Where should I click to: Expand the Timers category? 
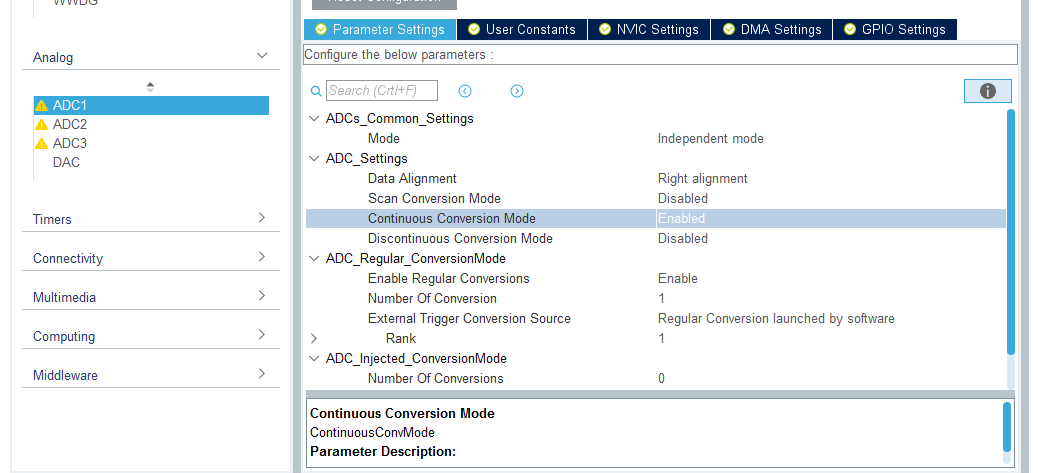pyautogui.click(x=262, y=218)
